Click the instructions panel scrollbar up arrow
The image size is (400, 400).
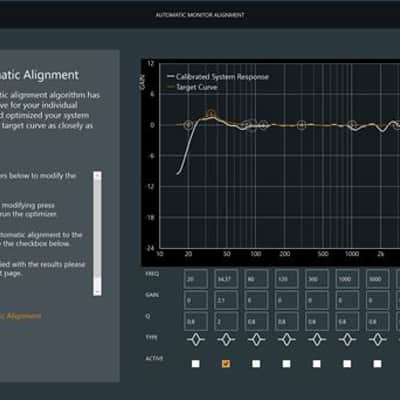tap(97, 175)
